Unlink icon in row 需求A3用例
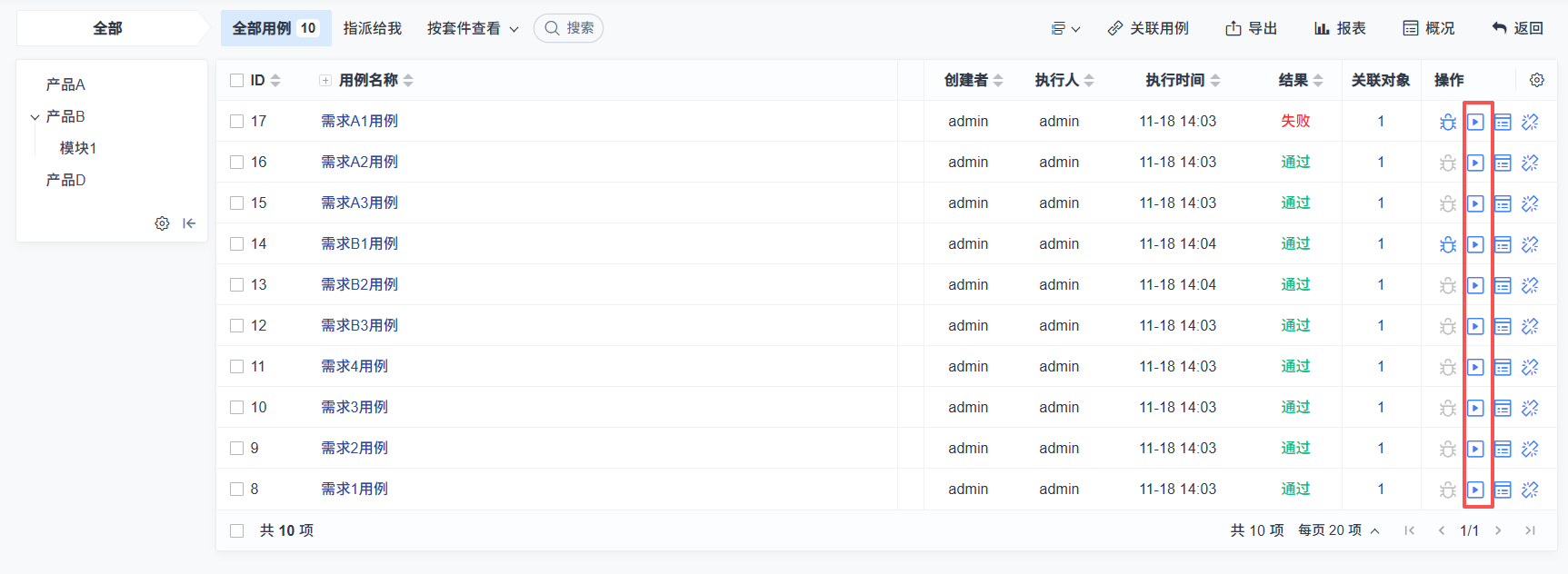The width and height of the screenshot is (1568, 574). pyautogui.click(x=1530, y=203)
